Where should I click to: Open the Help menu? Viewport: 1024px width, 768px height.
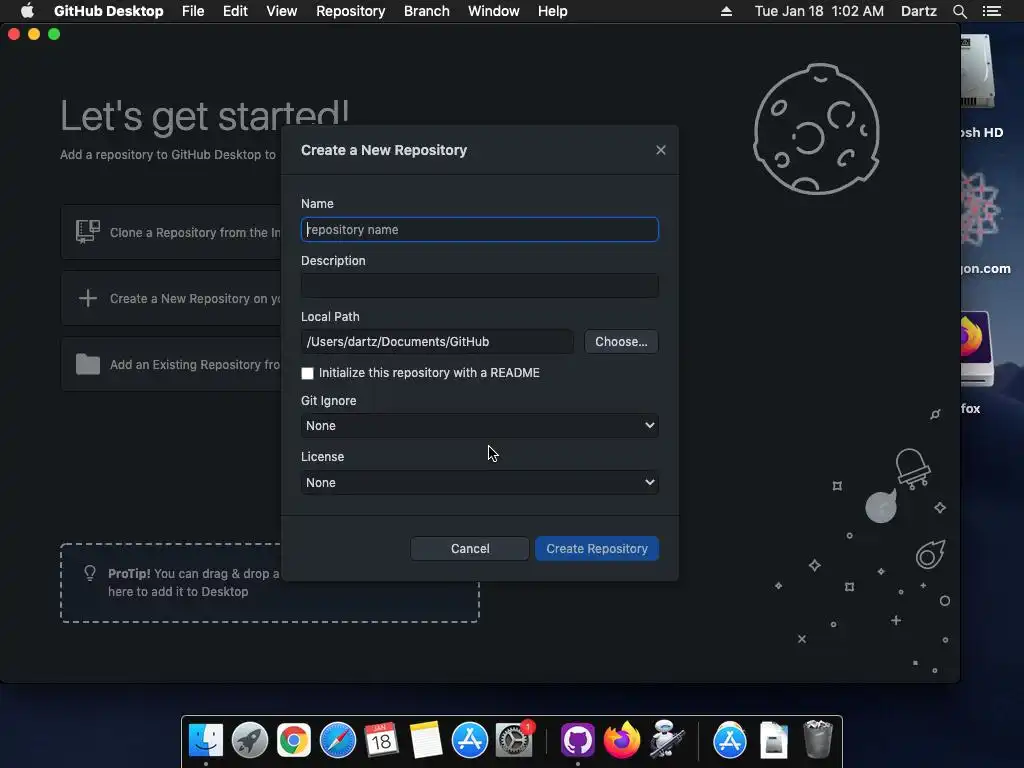(552, 11)
